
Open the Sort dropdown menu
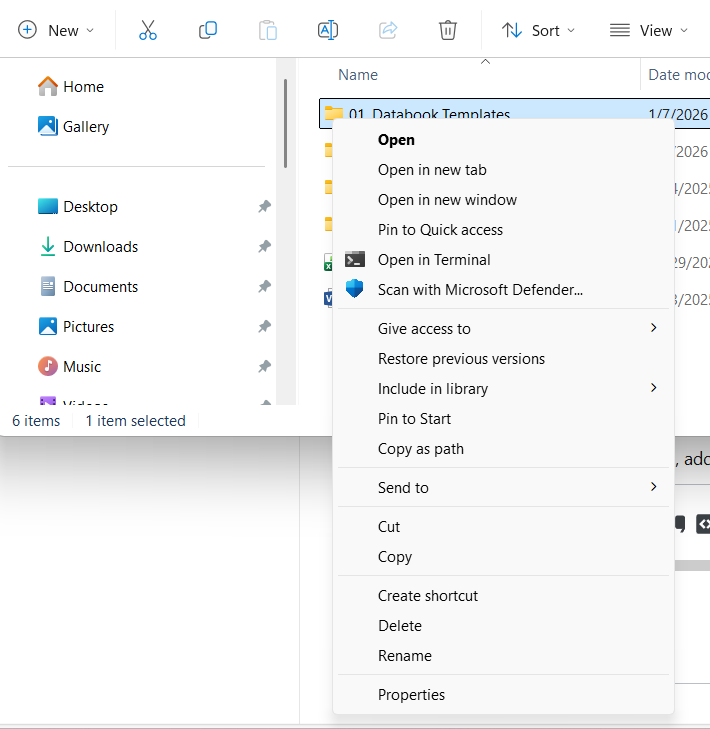tap(538, 31)
